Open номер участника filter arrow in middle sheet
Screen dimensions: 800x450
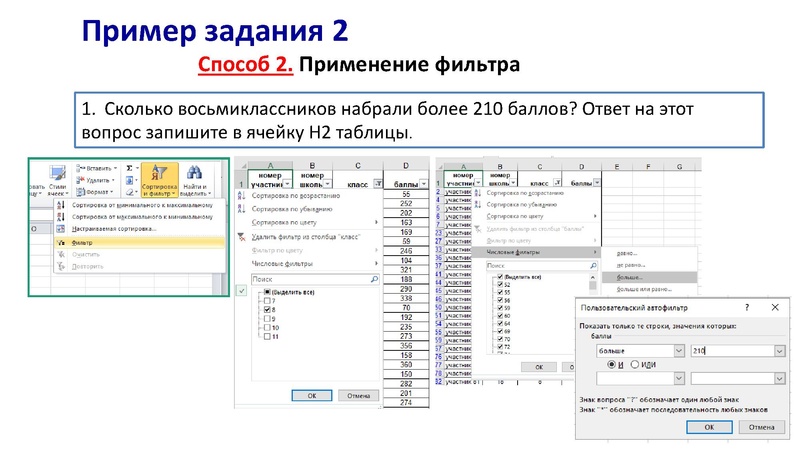[x=287, y=184]
